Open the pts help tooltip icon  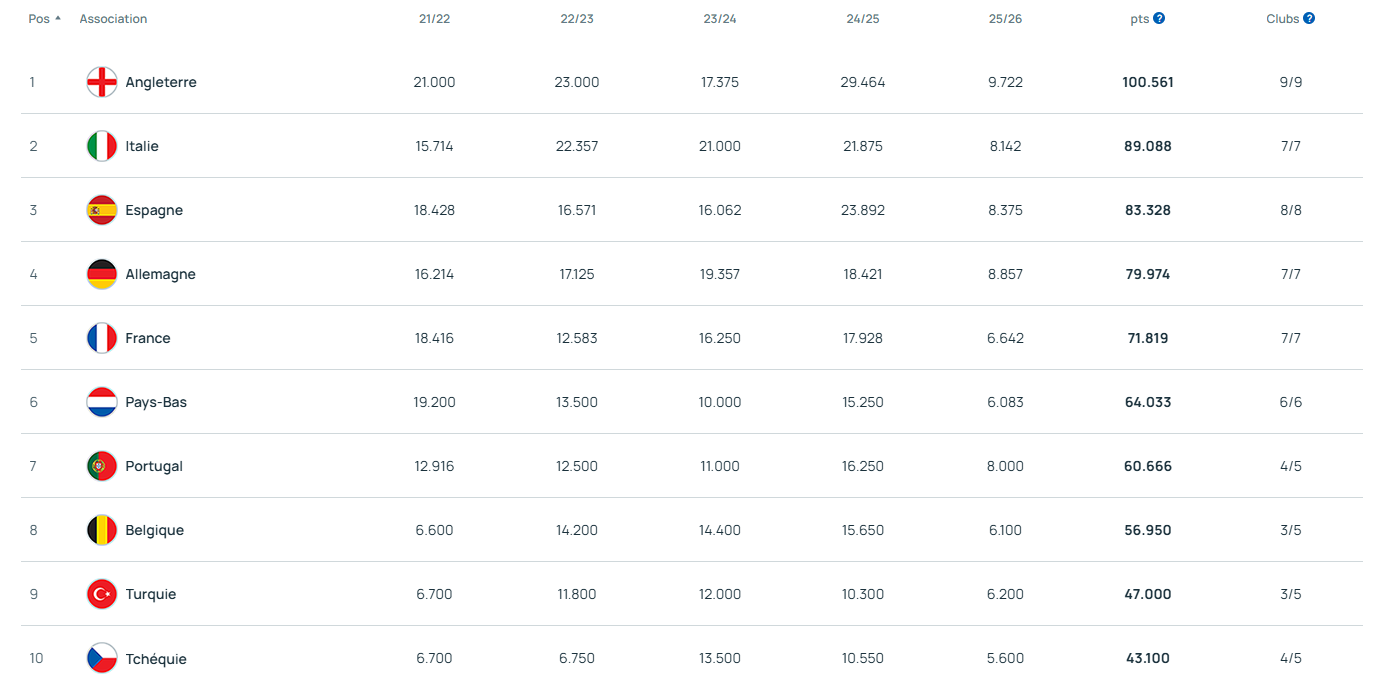pos(1159,19)
